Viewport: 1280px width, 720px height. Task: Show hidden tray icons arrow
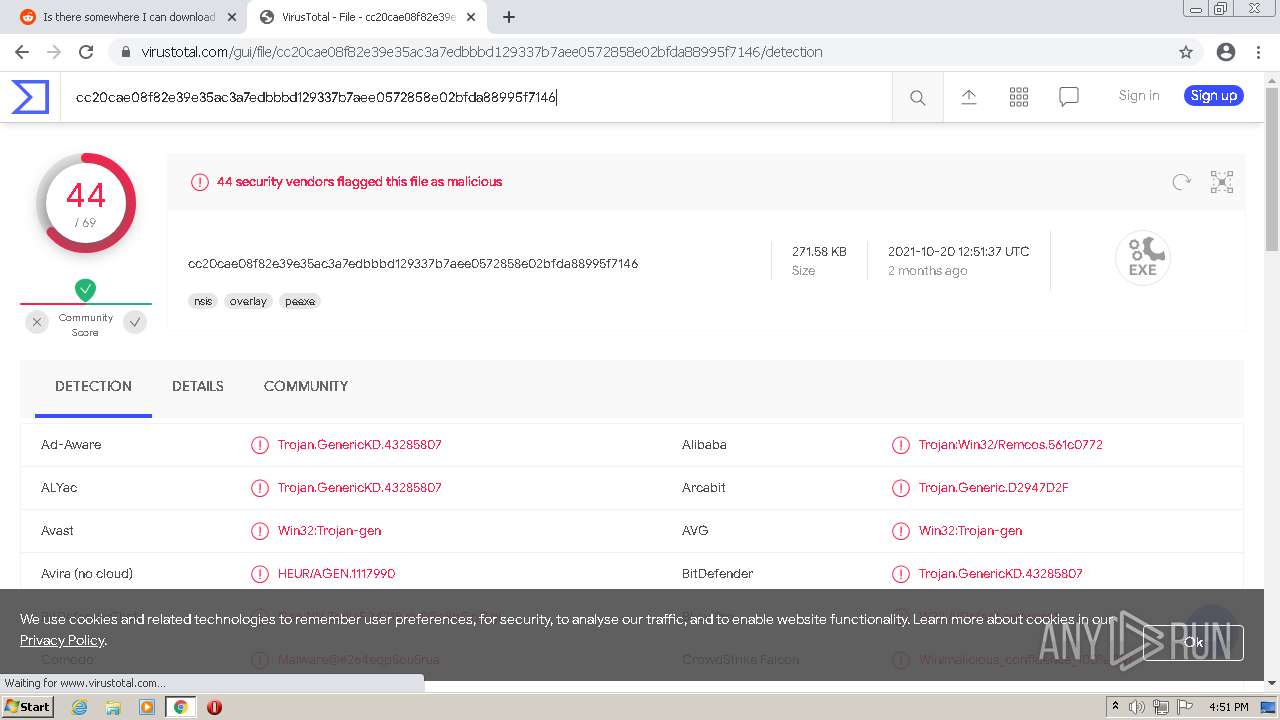click(1115, 707)
